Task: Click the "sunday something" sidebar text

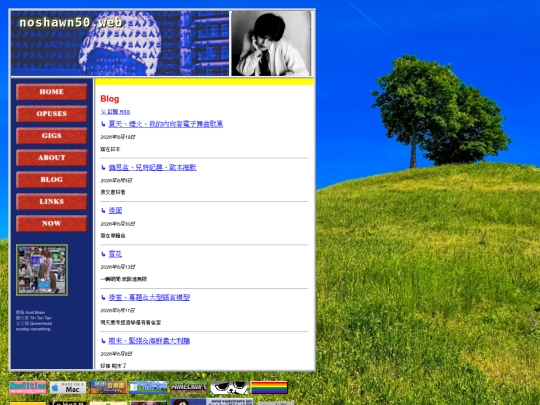Action: pos(33,329)
